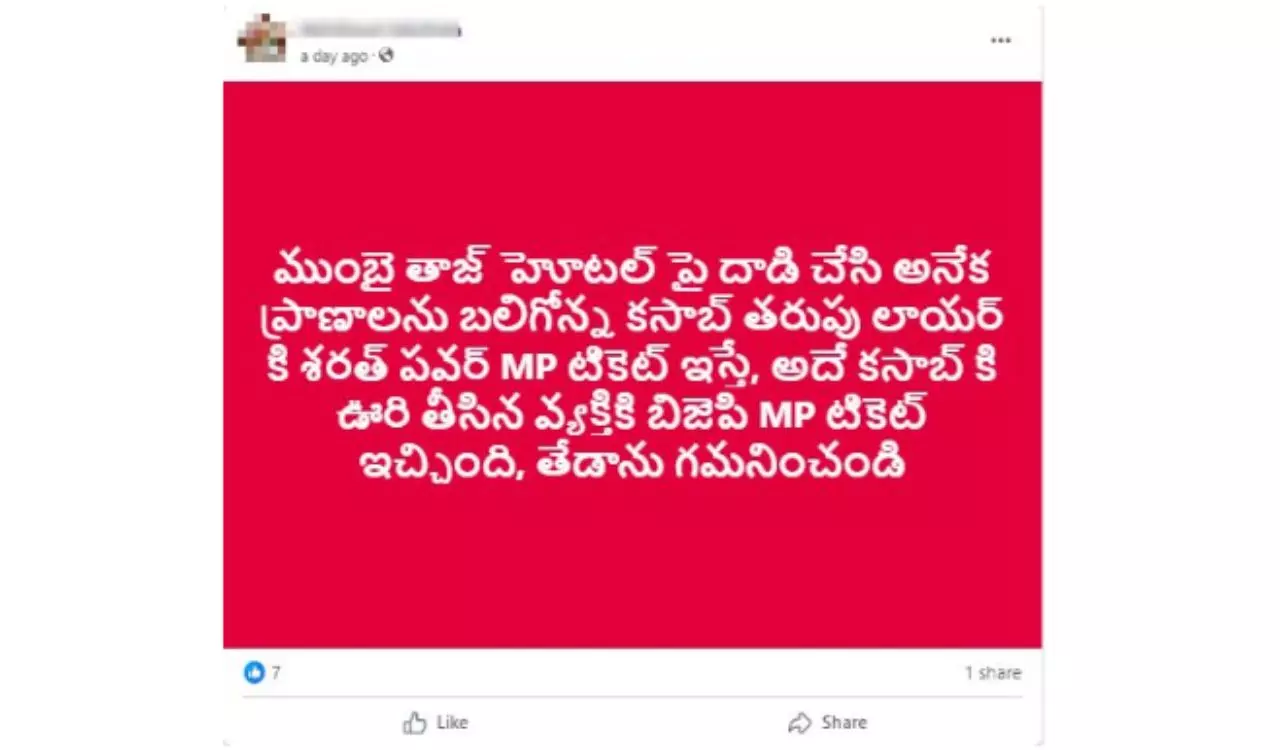Click the arrow icon beside Share
The image size is (1280, 750).
coord(799,723)
